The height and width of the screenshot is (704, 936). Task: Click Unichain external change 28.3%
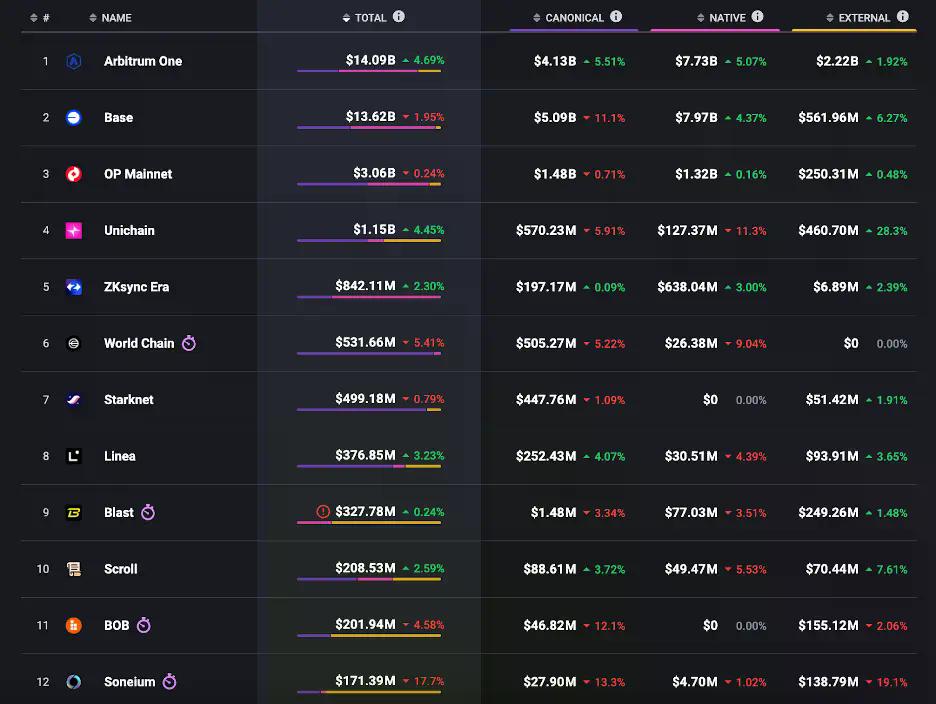[x=892, y=230]
